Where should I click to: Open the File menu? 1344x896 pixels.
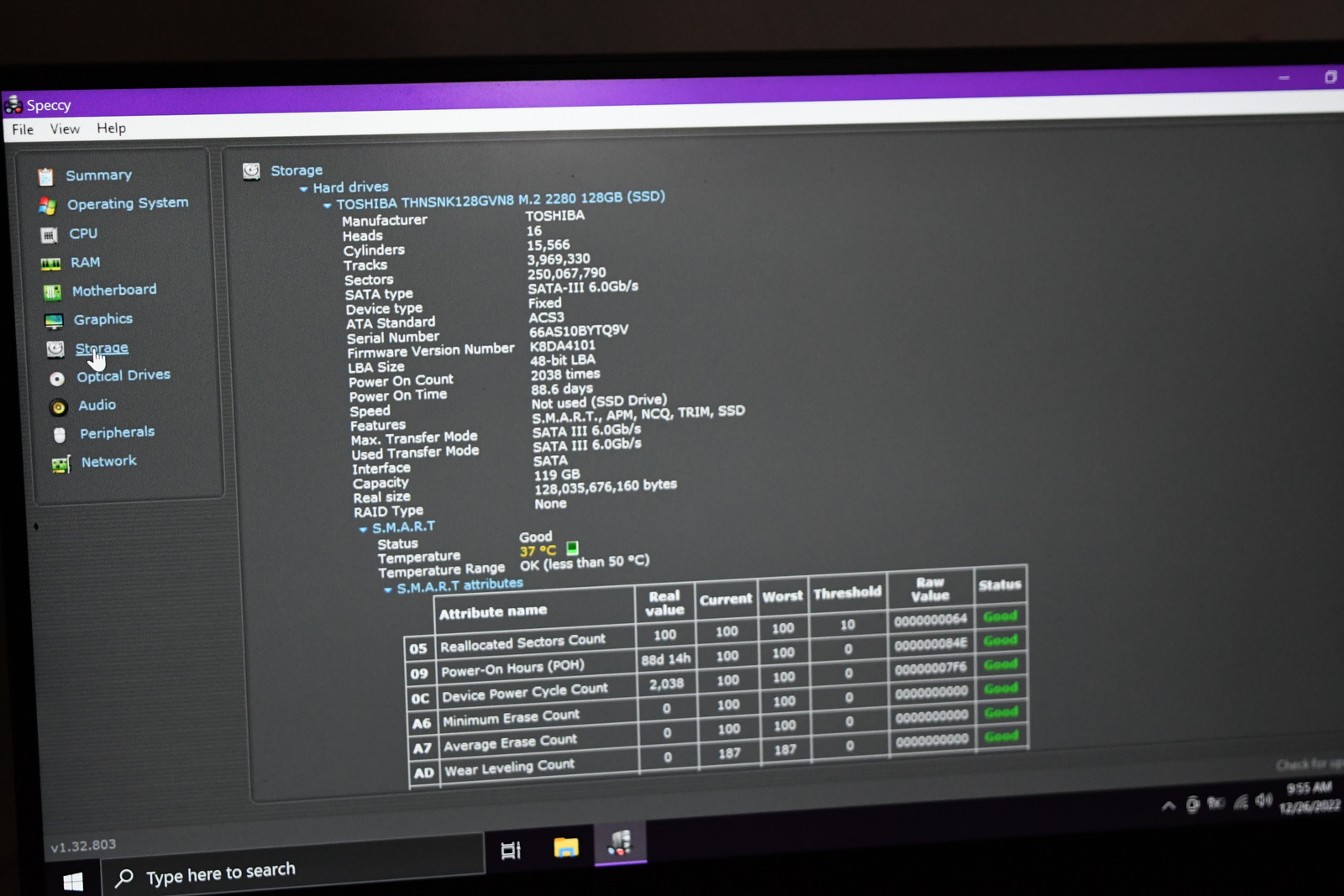pos(23,129)
